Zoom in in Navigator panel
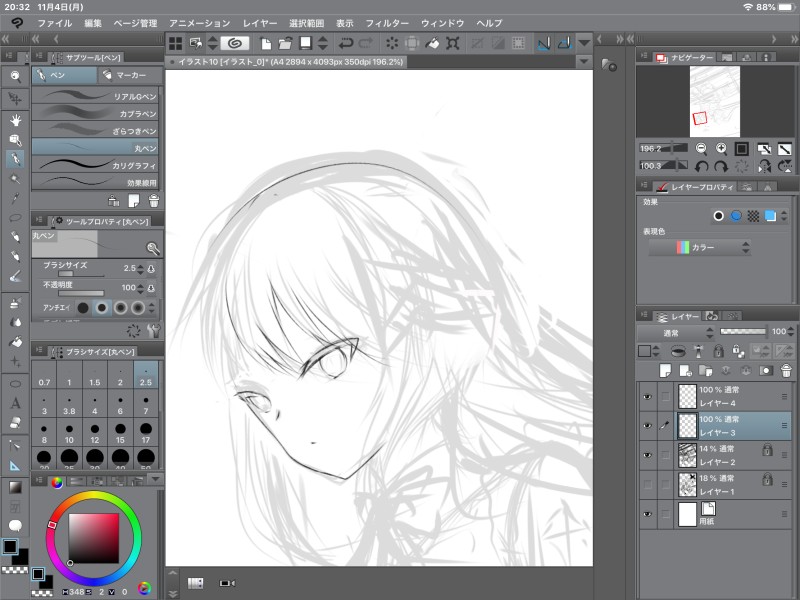800x600 pixels. [x=721, y=148]
